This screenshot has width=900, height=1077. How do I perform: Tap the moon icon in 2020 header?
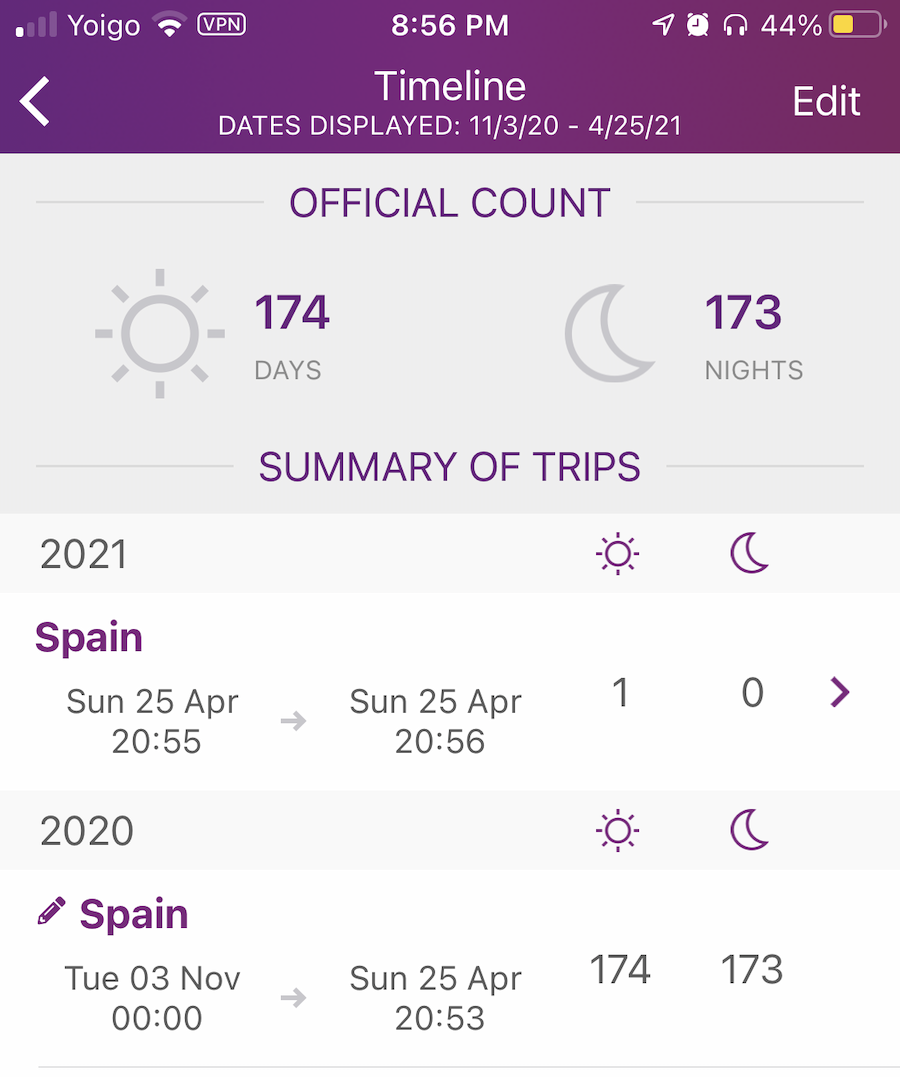(x=750, y=830)
